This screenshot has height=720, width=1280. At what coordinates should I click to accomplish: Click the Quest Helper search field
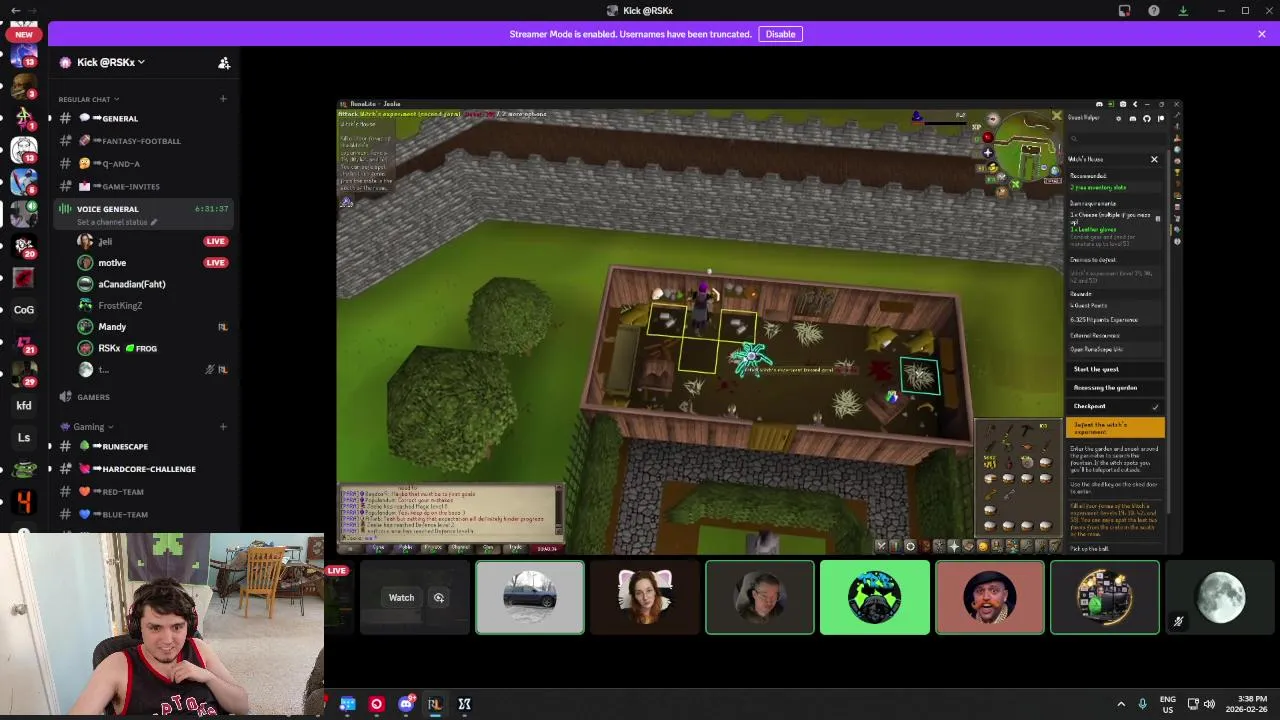[1115, 138]
